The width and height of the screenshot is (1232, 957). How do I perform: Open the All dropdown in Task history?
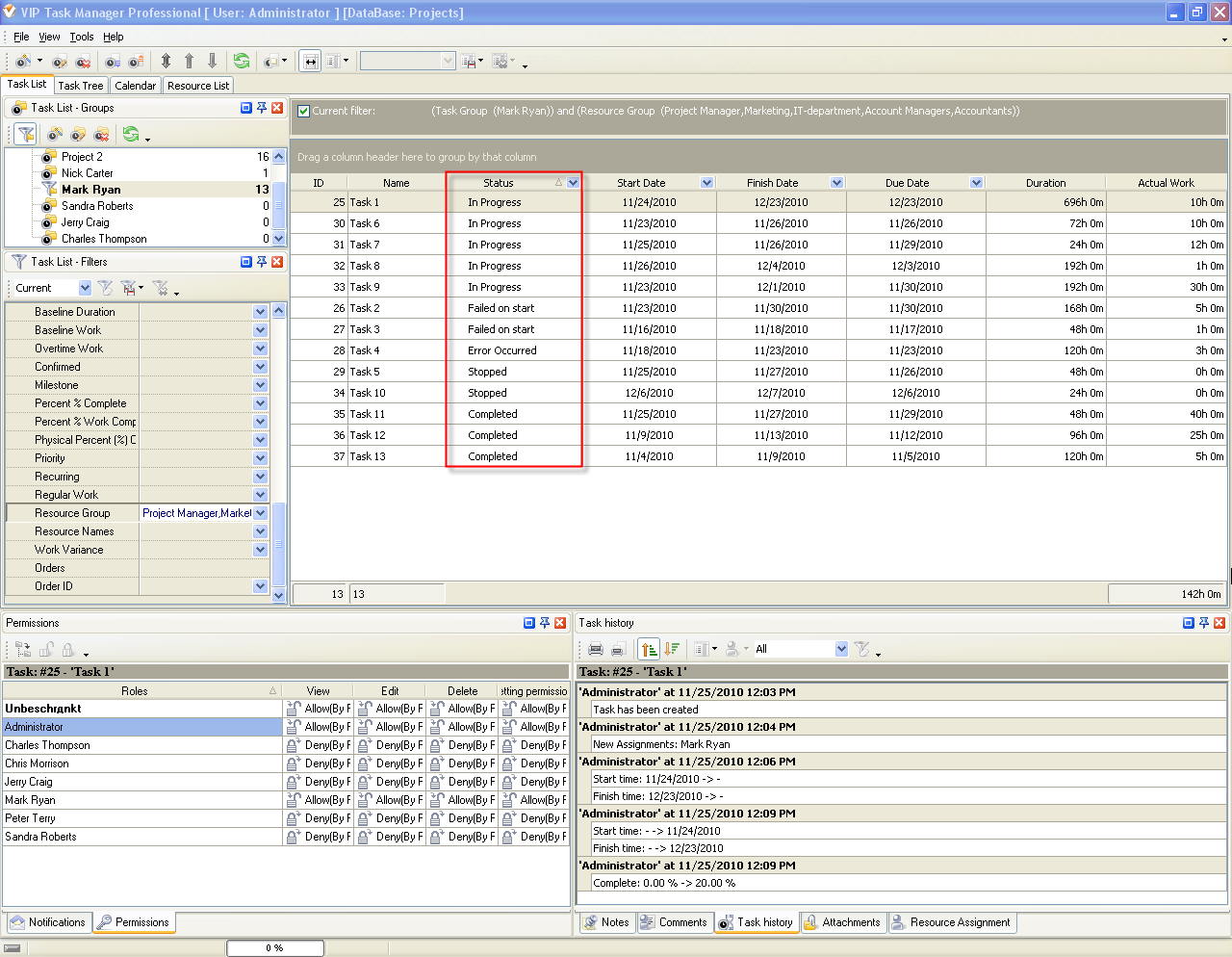(841, 649)
